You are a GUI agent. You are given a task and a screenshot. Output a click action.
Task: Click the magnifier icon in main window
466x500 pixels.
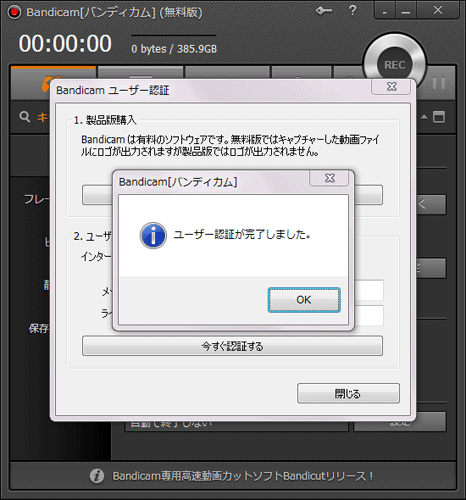pyautogui.click(x=24, y=117)
